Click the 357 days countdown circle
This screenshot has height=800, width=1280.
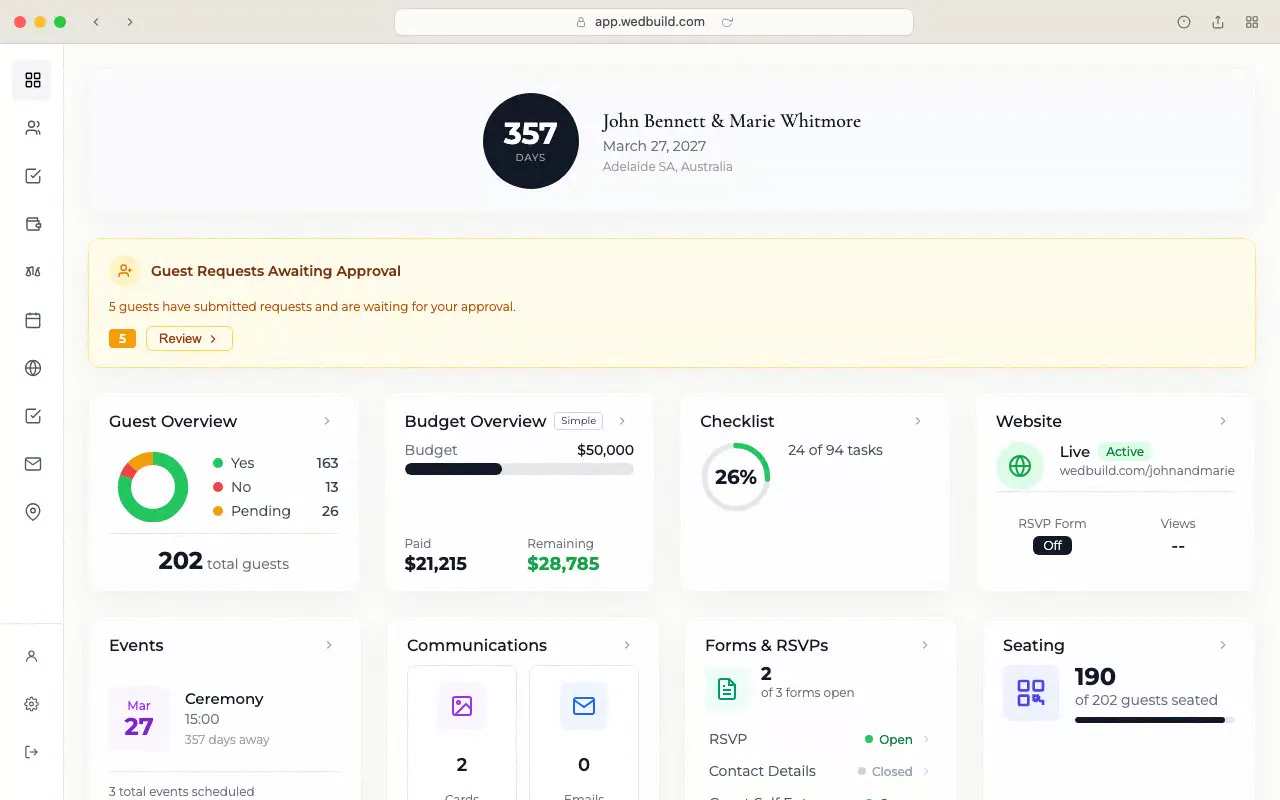pos(531,141)
